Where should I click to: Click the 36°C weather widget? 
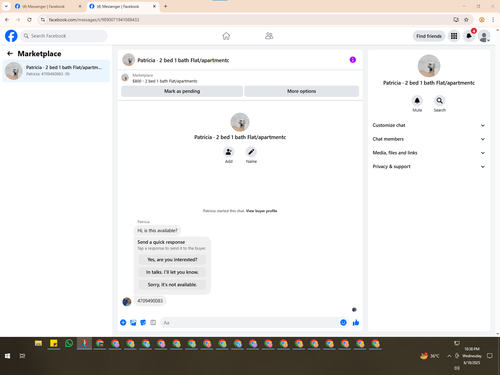pos(430,356)
